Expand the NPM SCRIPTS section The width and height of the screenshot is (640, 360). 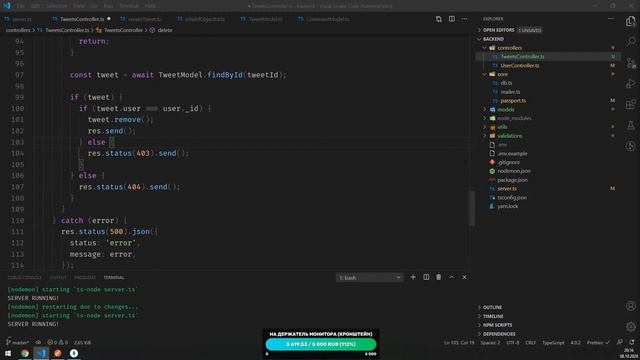[497, 325]
